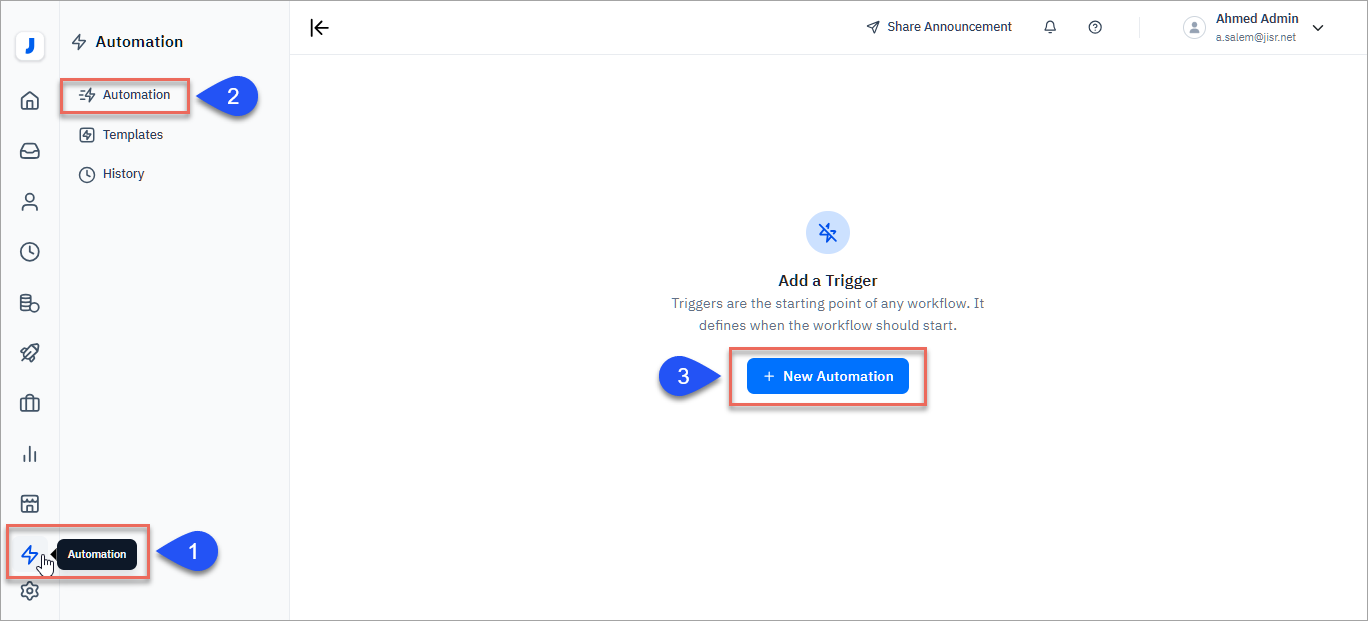1368x621 pixels.
Task: Open the inbox requests icon
Action: click(x=30, y=150)
